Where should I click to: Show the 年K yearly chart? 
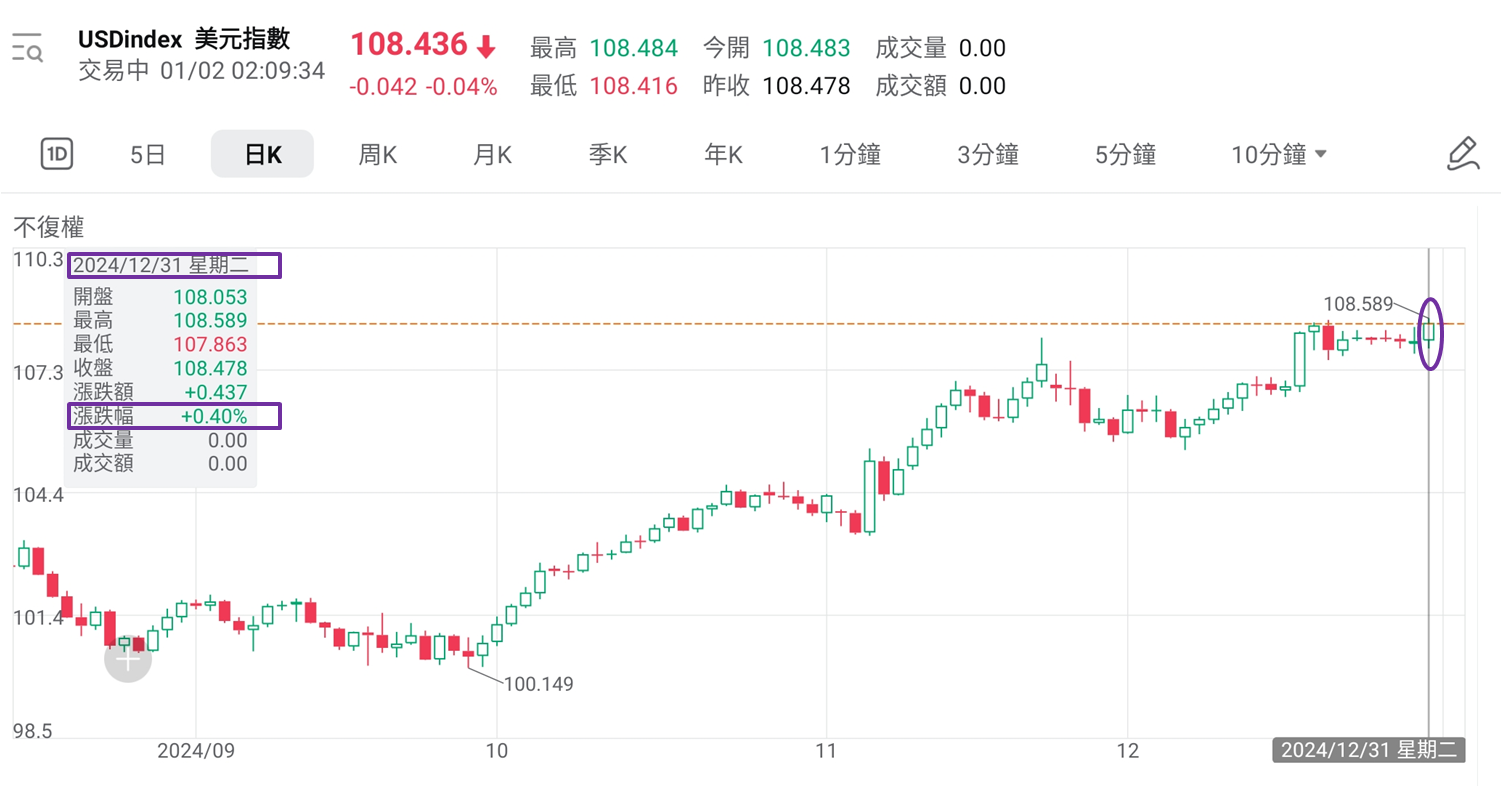click(x=723, y=155)
